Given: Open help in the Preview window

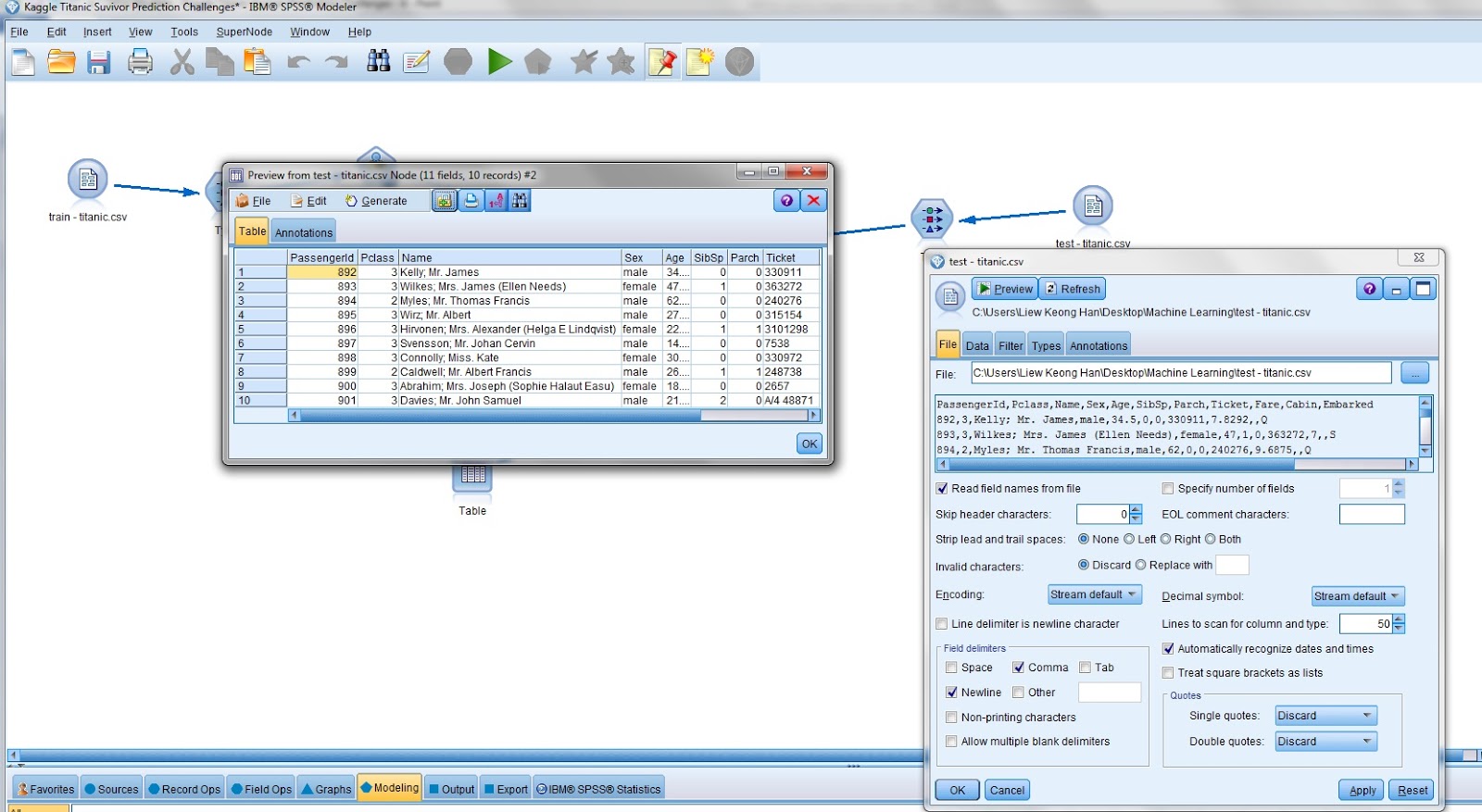Looking at the screenshot, I should pos(786,201).
